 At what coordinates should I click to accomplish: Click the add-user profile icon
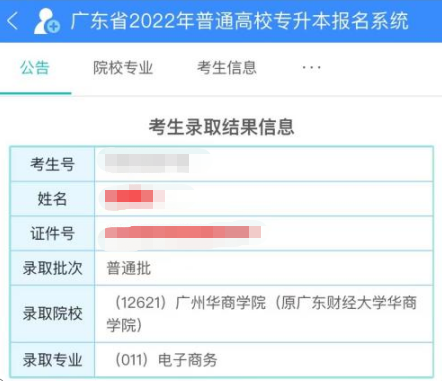point(47,21)
